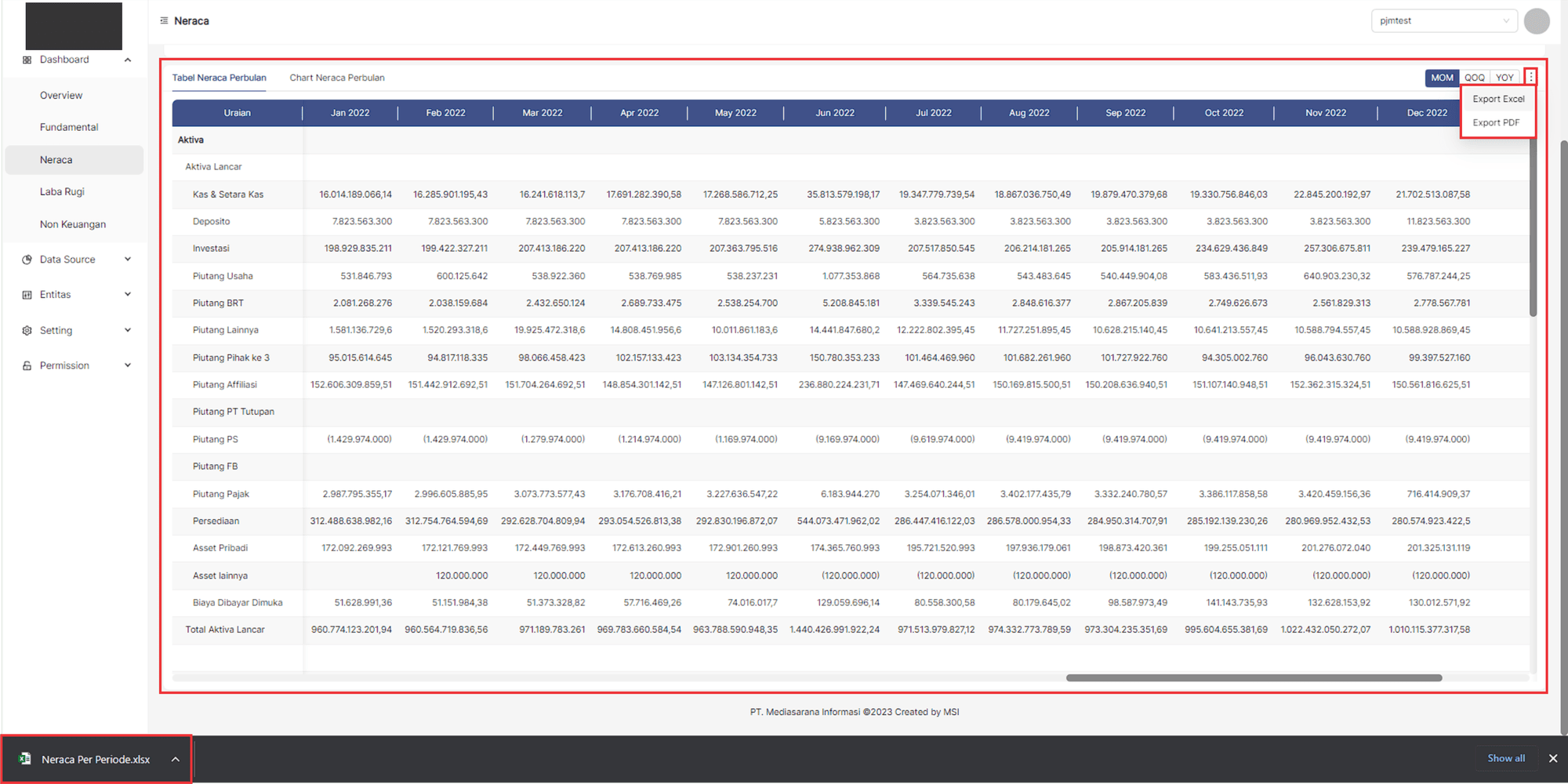
Task: Switch comparison to QOQ mode
Action: [1474, 78]
